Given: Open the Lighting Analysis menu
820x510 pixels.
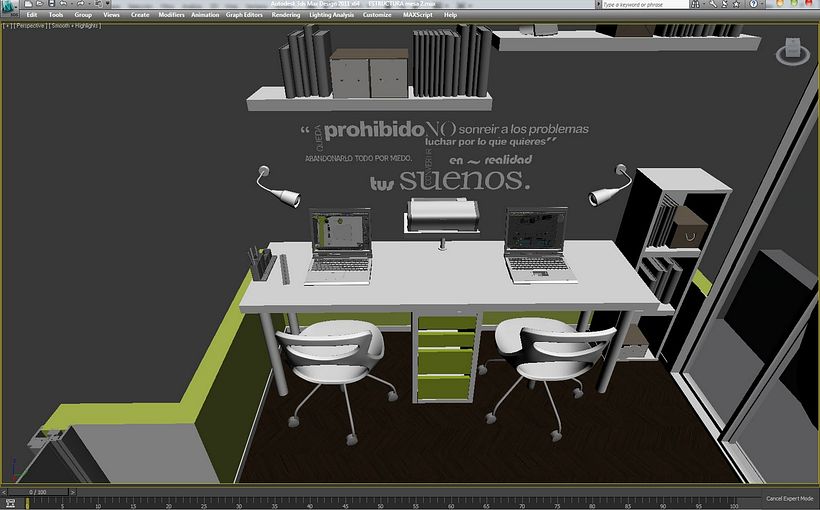Looking at the screenshot, I should tap(332, 15).
